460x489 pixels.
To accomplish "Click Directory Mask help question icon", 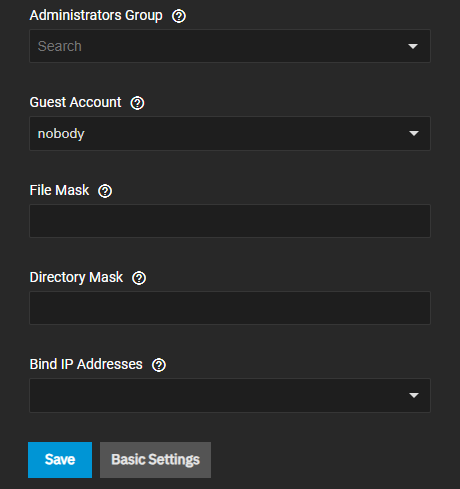I will [139, 278].
